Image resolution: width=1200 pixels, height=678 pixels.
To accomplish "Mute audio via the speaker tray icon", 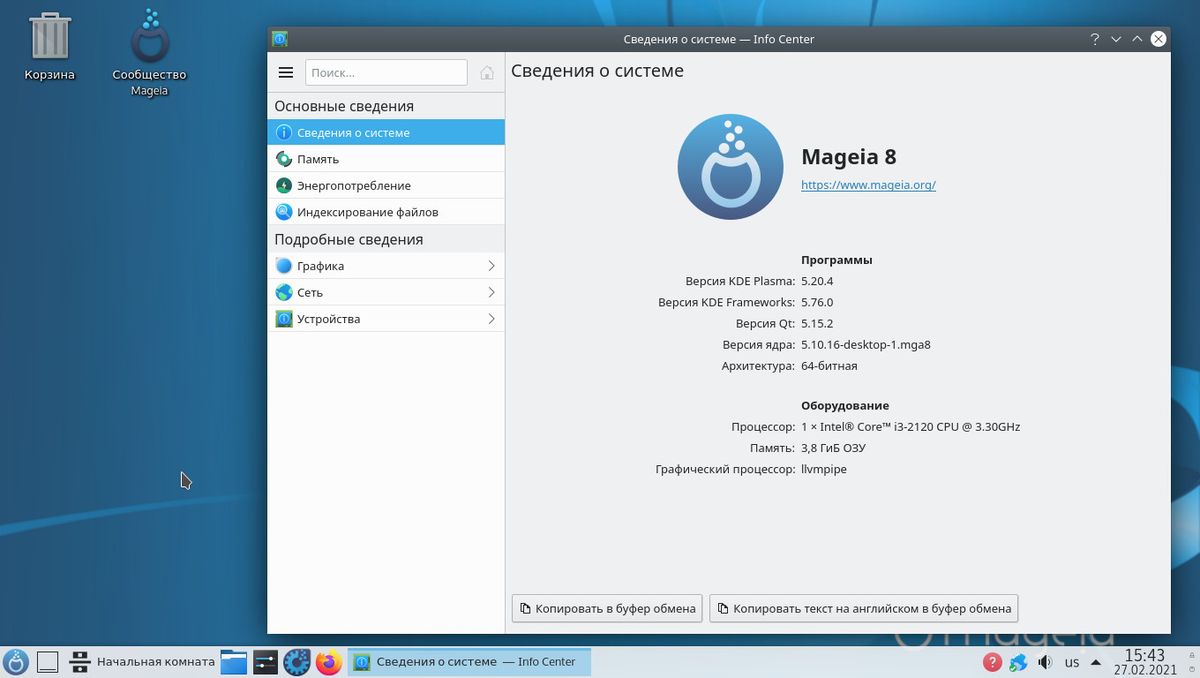I will 1044,662.
